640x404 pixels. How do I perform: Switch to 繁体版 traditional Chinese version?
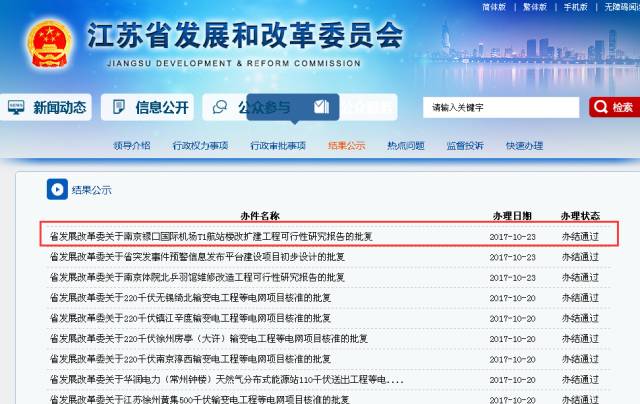(535, 7)
